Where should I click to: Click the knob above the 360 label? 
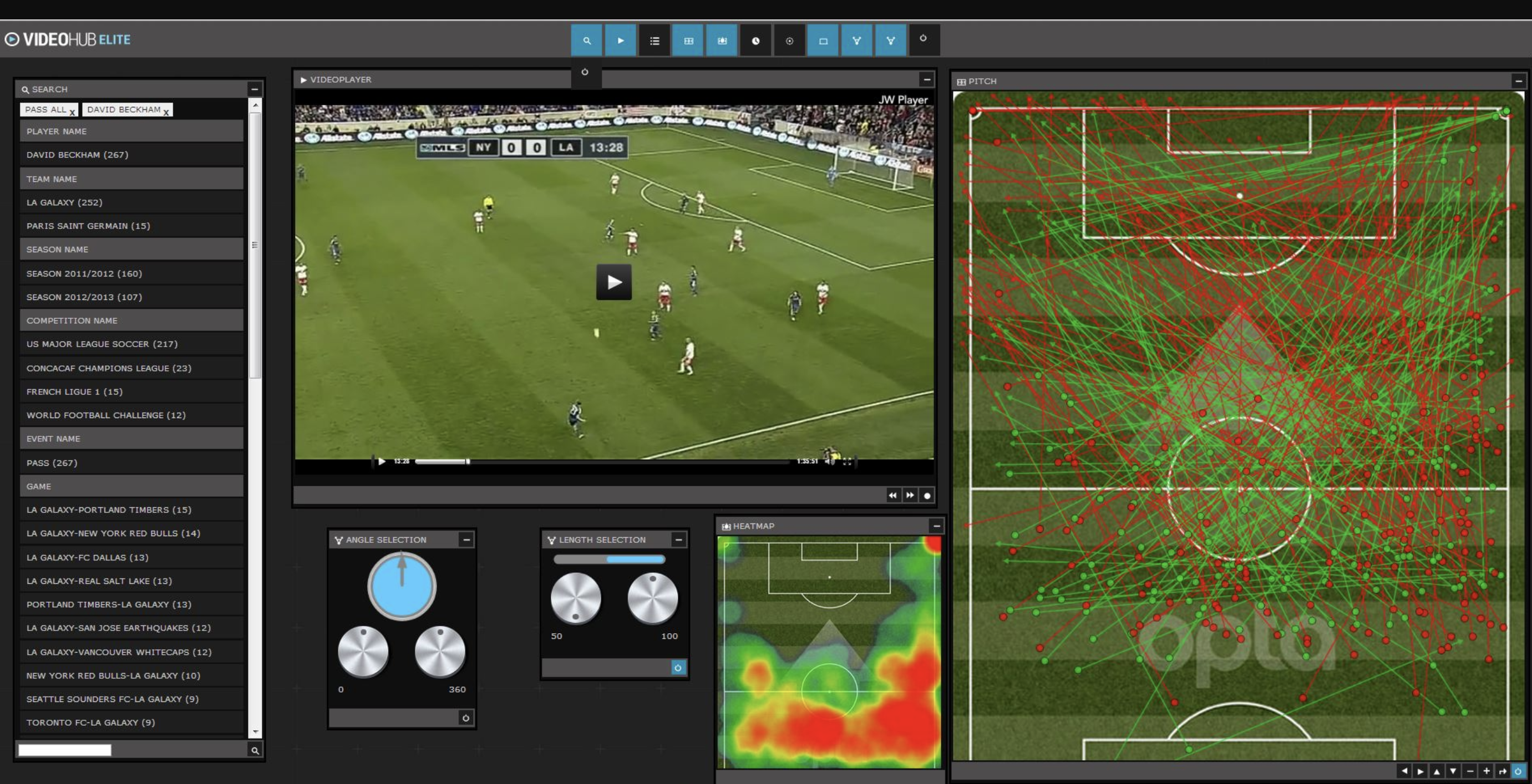point(440,651)
